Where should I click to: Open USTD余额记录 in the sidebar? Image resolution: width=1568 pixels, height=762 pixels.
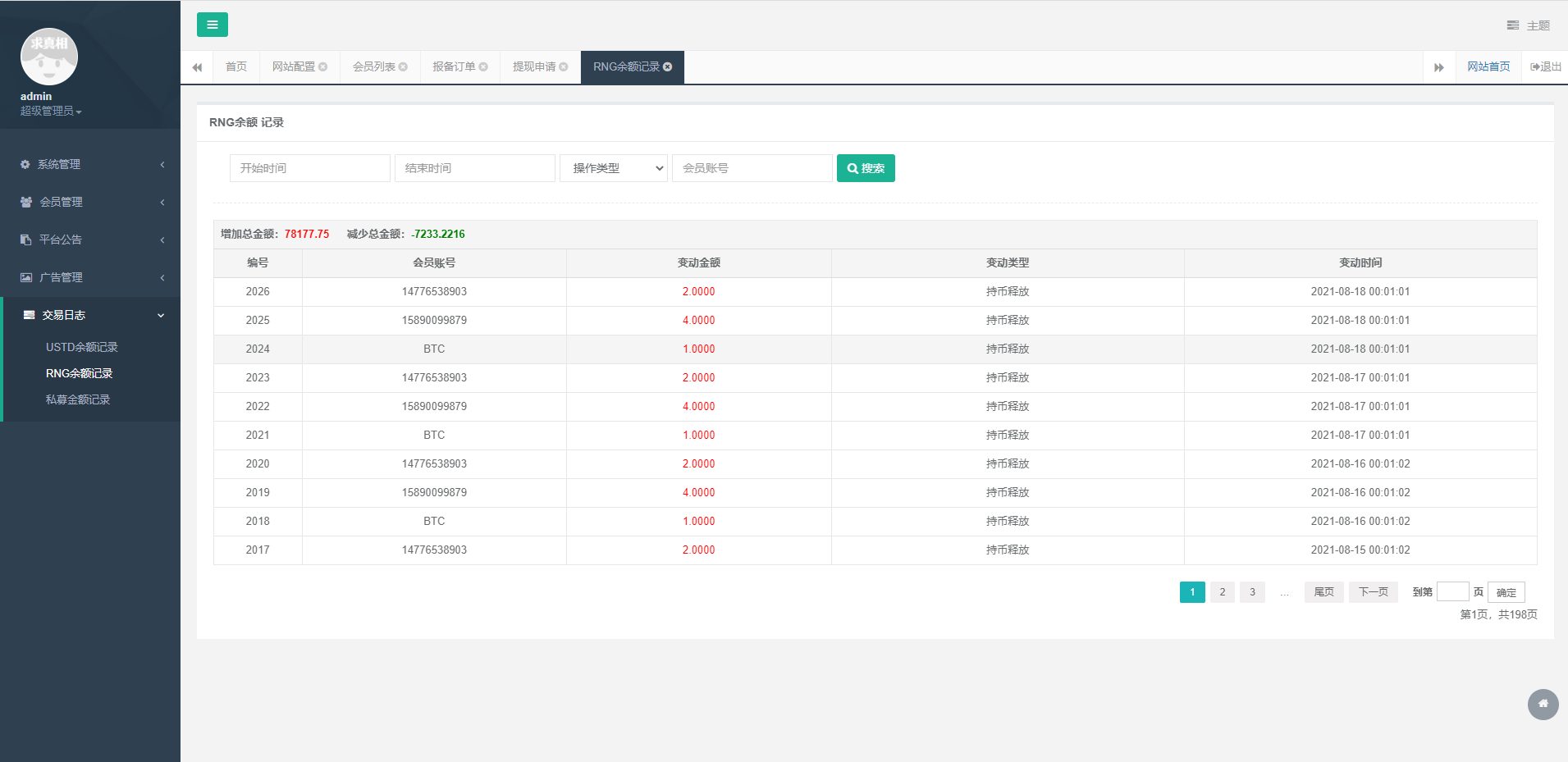82,347
